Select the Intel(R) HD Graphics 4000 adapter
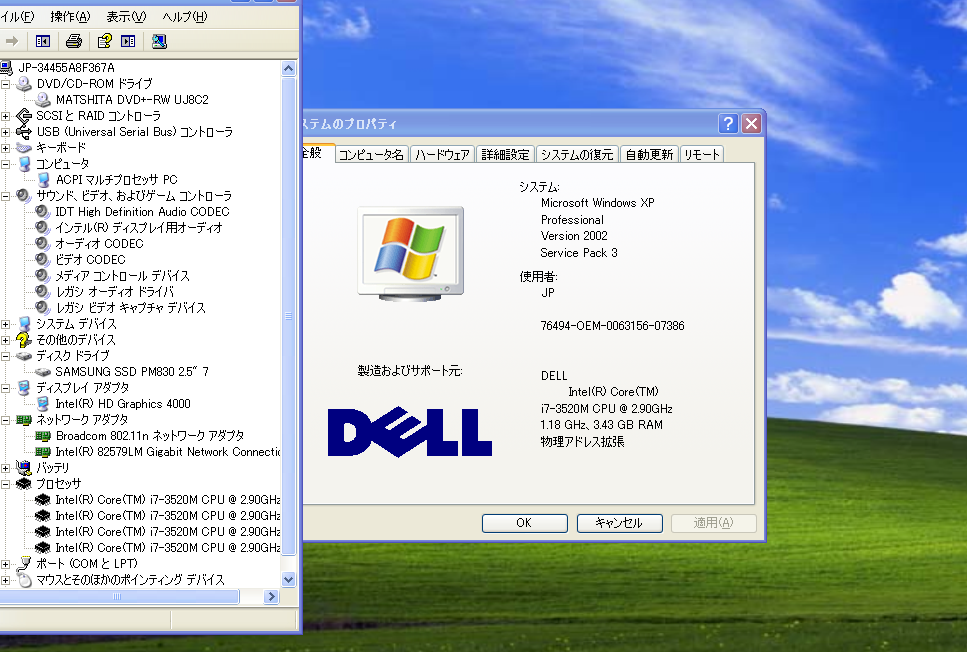 click(123, 403)
